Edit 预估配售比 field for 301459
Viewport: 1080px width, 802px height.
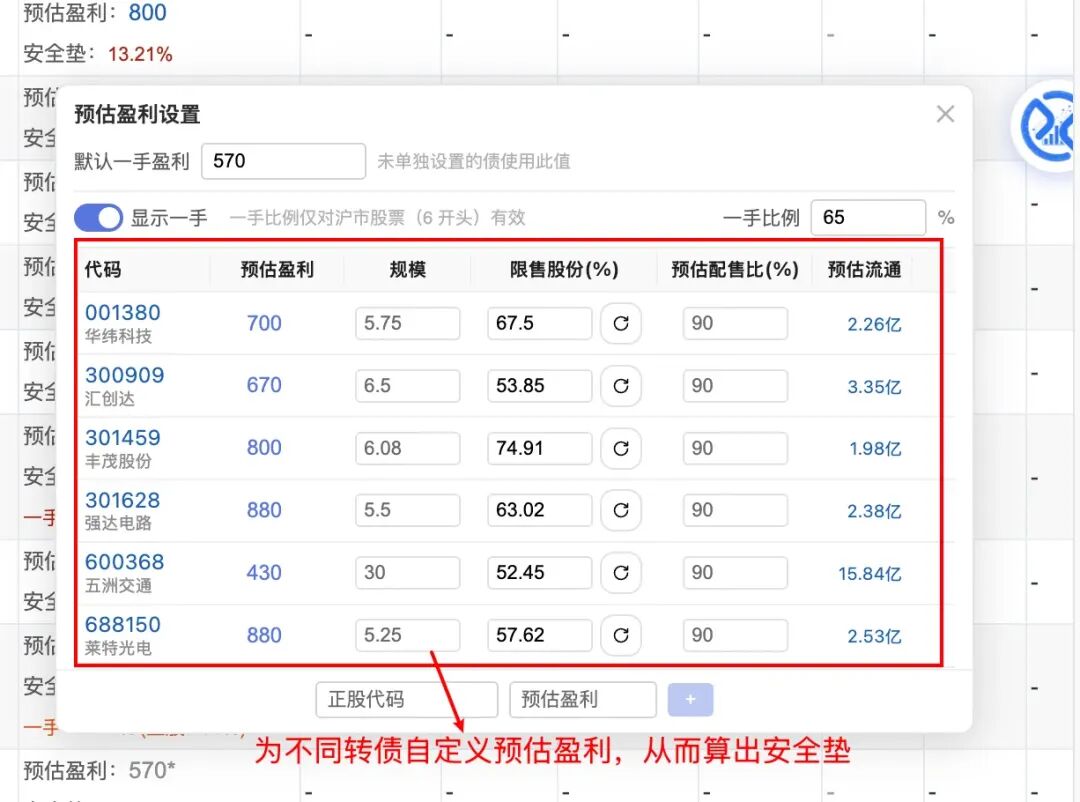pos(735,449)
